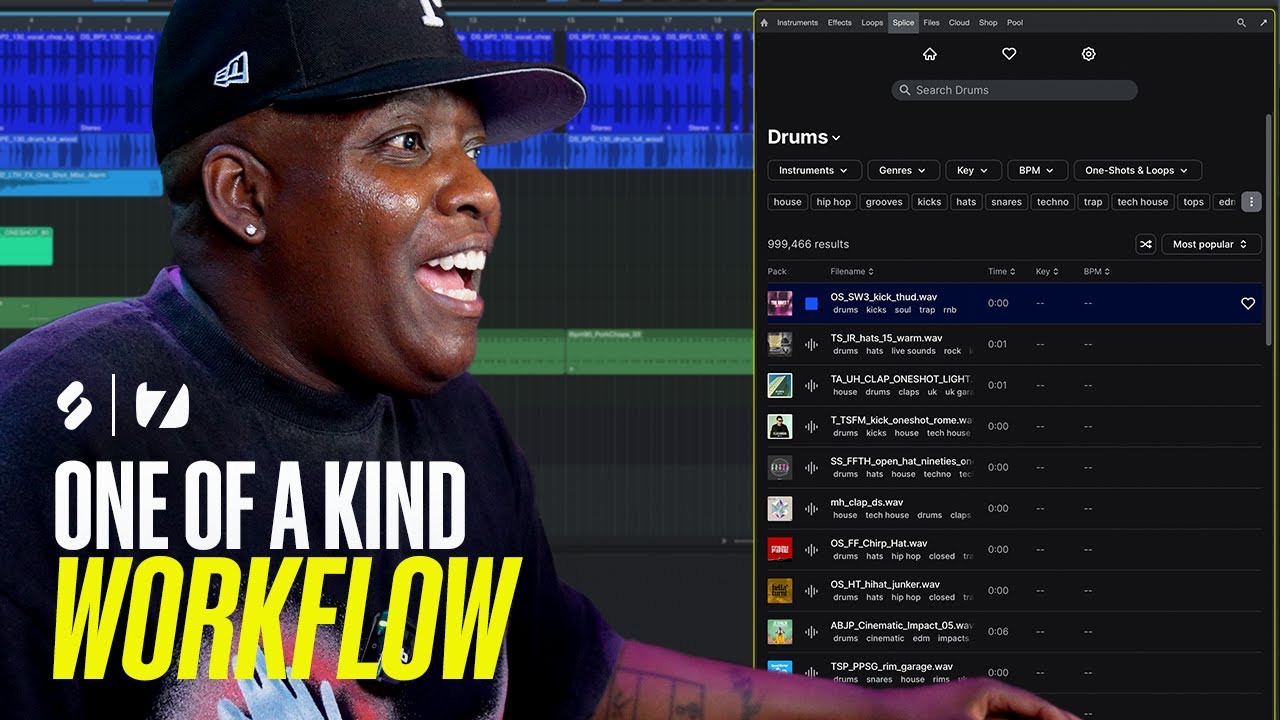Click the detach browser arrow icon

pos(1263,22)
